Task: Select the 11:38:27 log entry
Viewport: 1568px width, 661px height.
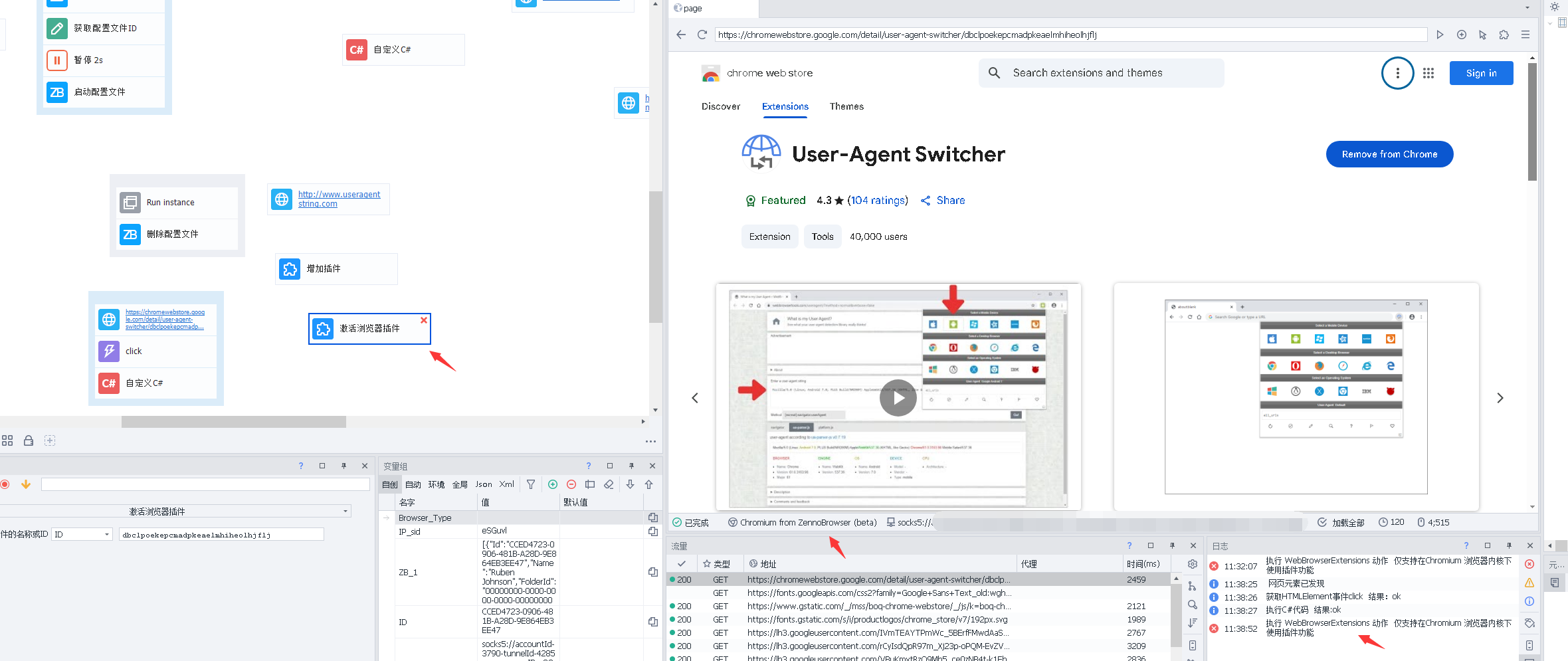Action: click(1362, 610)
